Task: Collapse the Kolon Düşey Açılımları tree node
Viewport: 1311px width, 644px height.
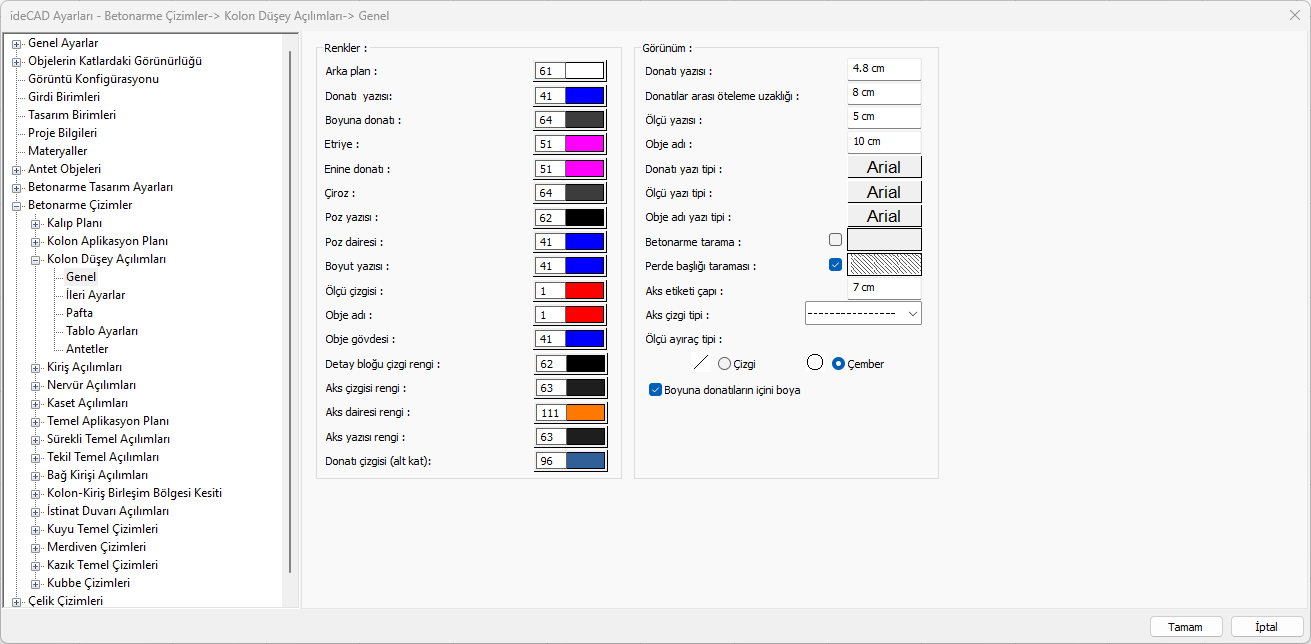Action: pyautogui.click(x=36, y=259)
